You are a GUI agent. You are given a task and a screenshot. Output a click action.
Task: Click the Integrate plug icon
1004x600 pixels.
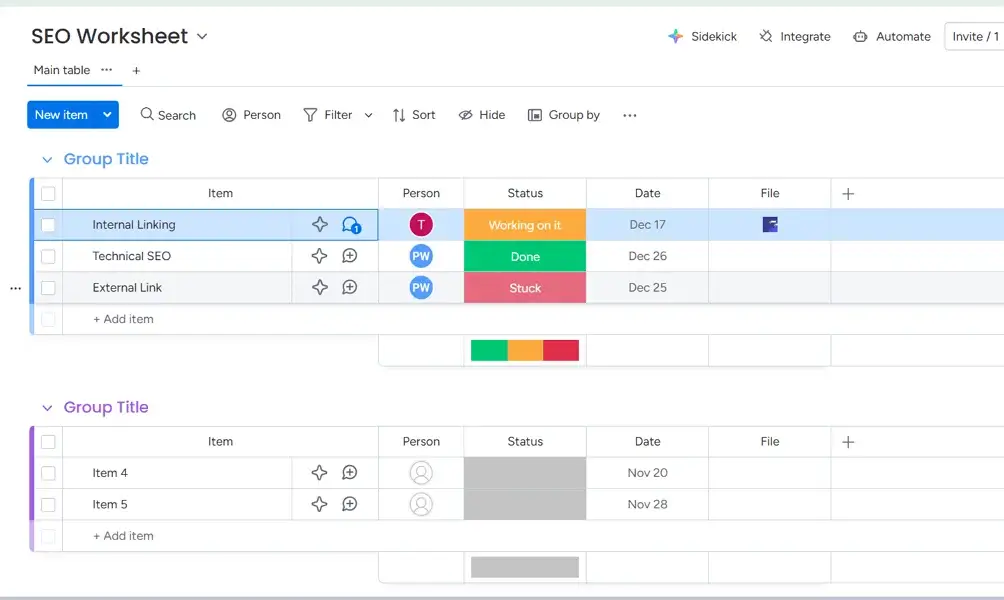(x=766, y=36)
